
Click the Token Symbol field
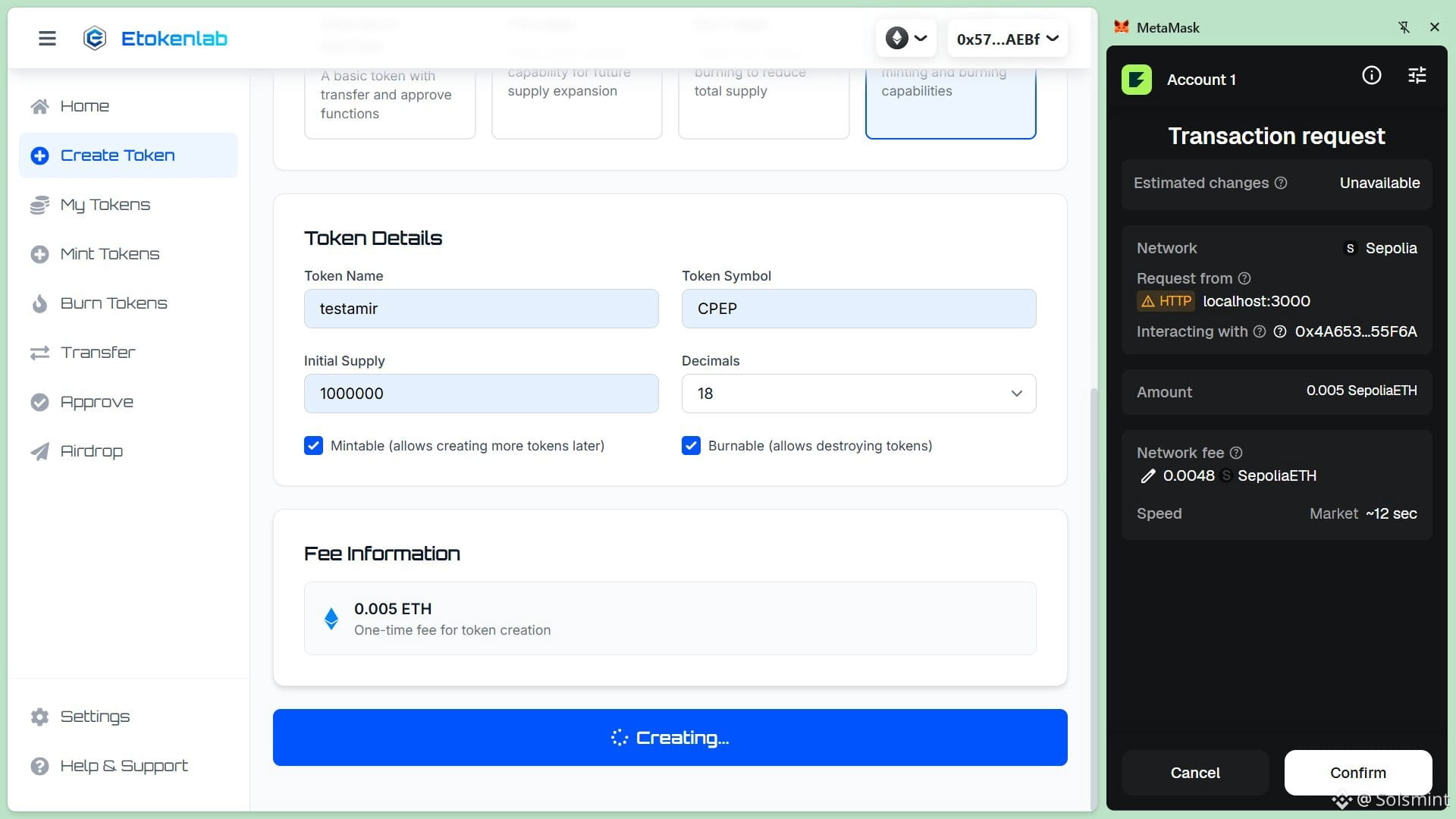click(858, 309)
